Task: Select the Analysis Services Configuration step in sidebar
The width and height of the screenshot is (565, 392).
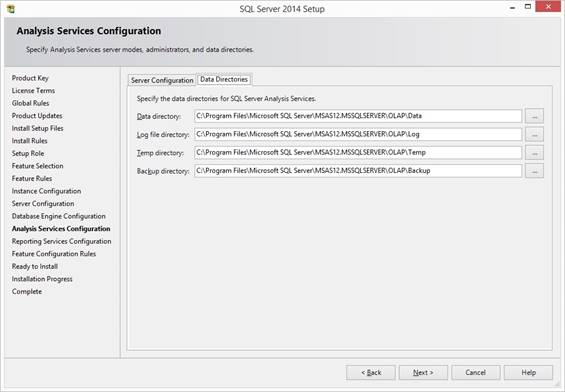Action: click(61, 229)
